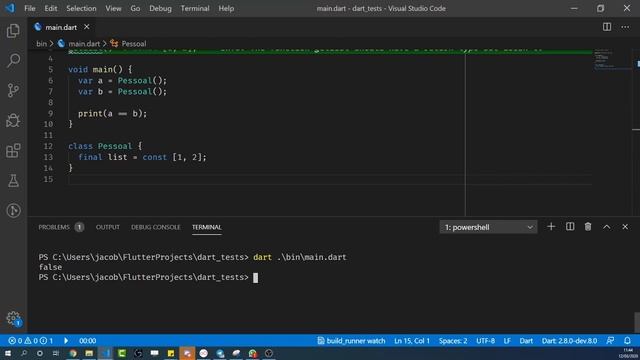Open the Selection menu
The width and height of the screenshot is (640, 360).
[x=81, y=8]
